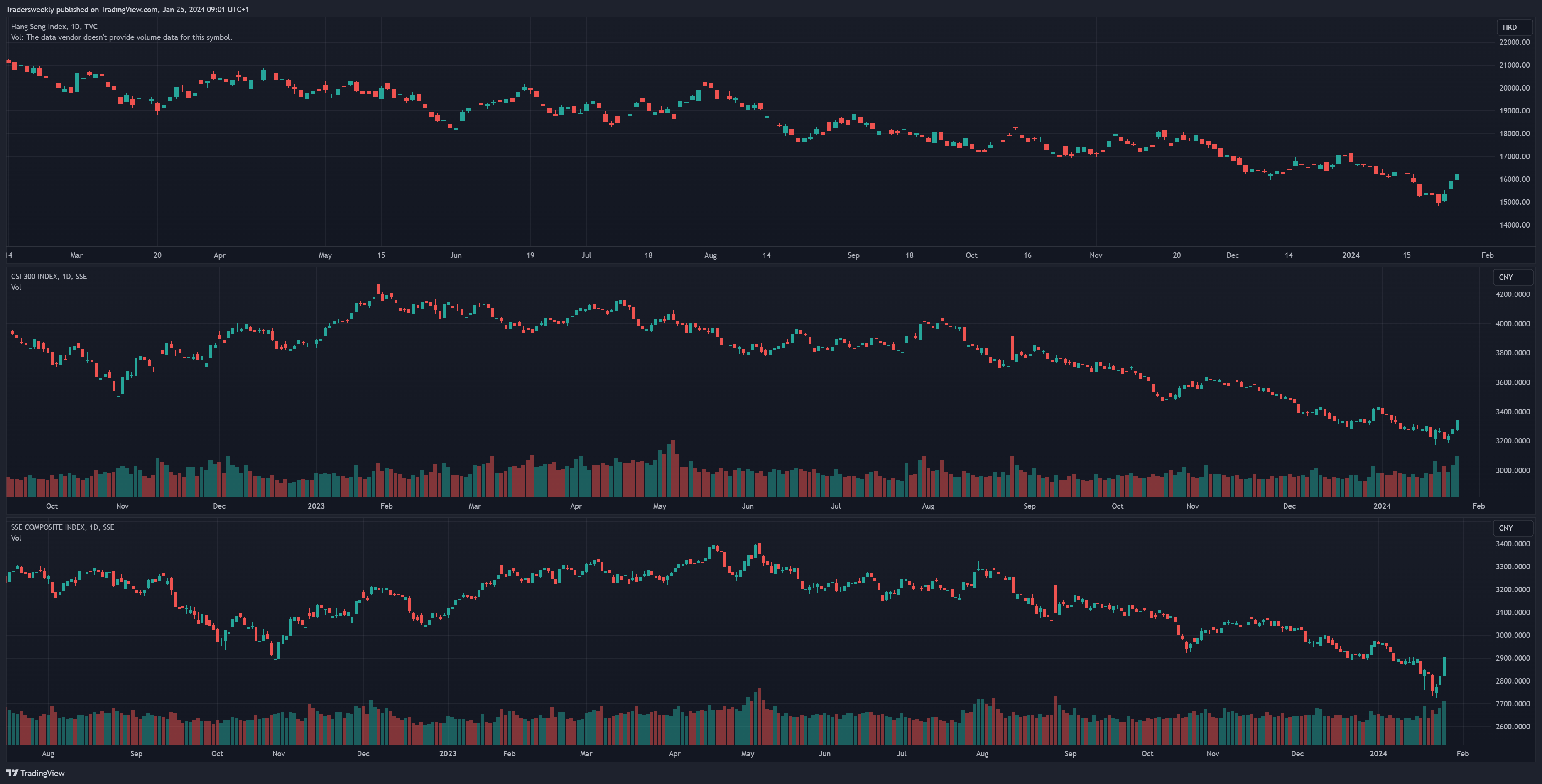Image resolution: width=1542 pixels, height=784 pixels.
Task: Click the TradingView logo at bottom left
Action: coord(35,773)
